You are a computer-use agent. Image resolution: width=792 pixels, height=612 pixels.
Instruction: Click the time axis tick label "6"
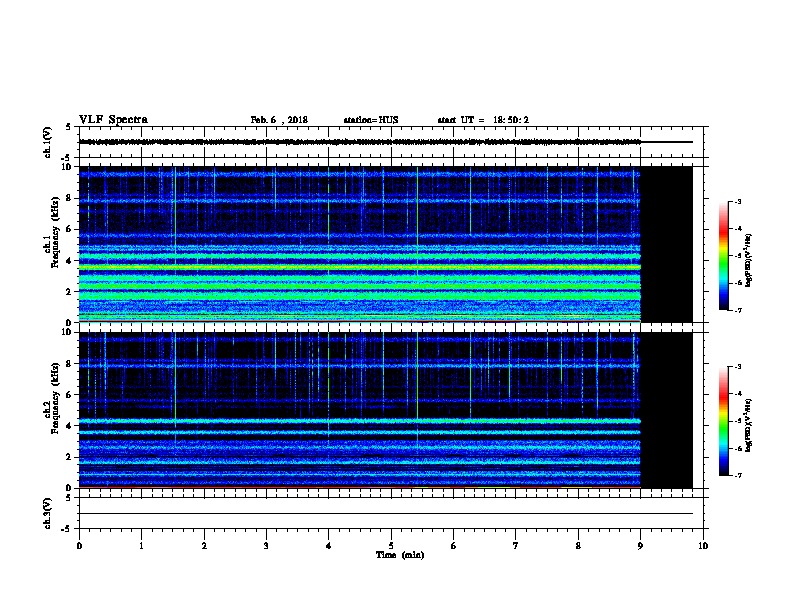454,546
